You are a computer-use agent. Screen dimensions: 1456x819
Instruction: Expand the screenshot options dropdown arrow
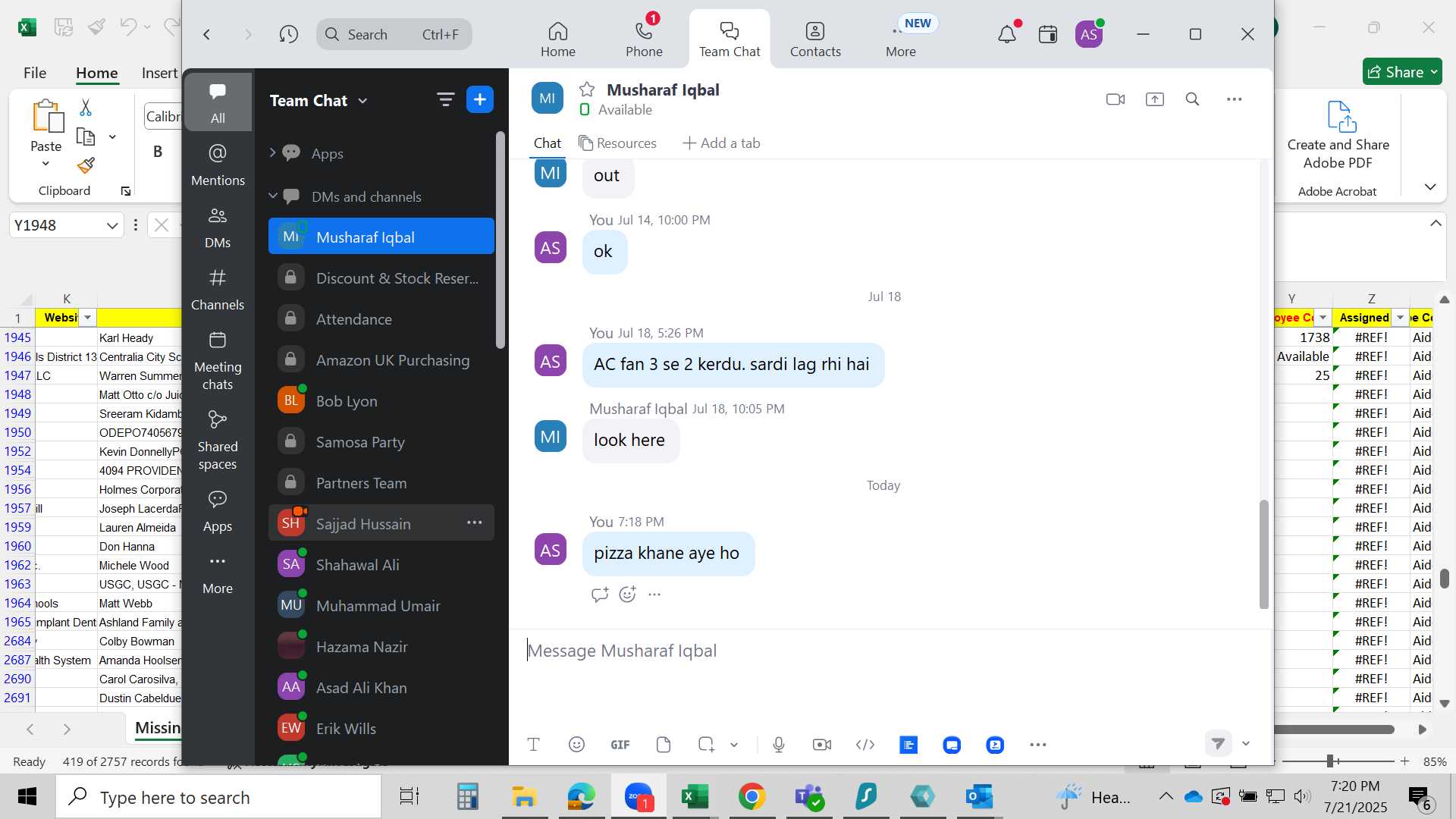734,745
